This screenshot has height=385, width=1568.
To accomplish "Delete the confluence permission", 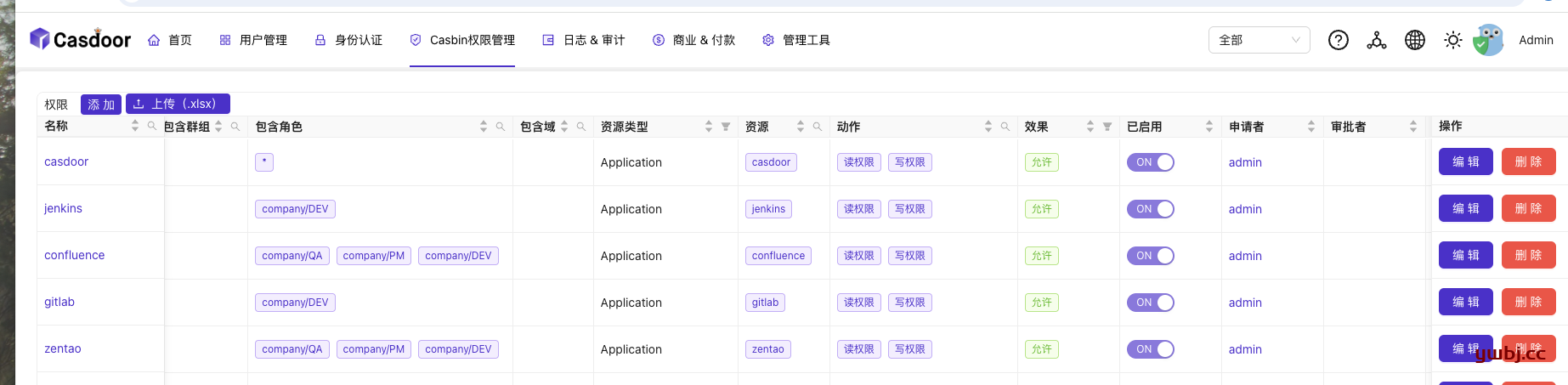I will click(1528, 255).
